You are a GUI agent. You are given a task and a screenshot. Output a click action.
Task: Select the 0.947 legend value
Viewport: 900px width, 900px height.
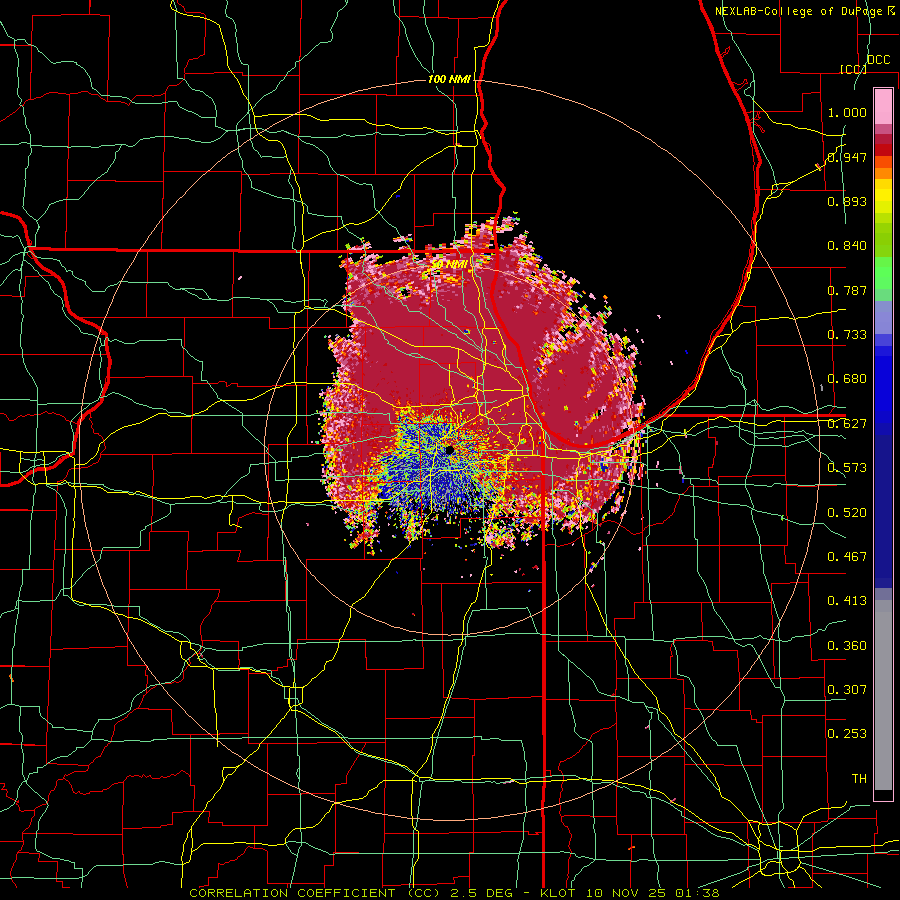847,157
